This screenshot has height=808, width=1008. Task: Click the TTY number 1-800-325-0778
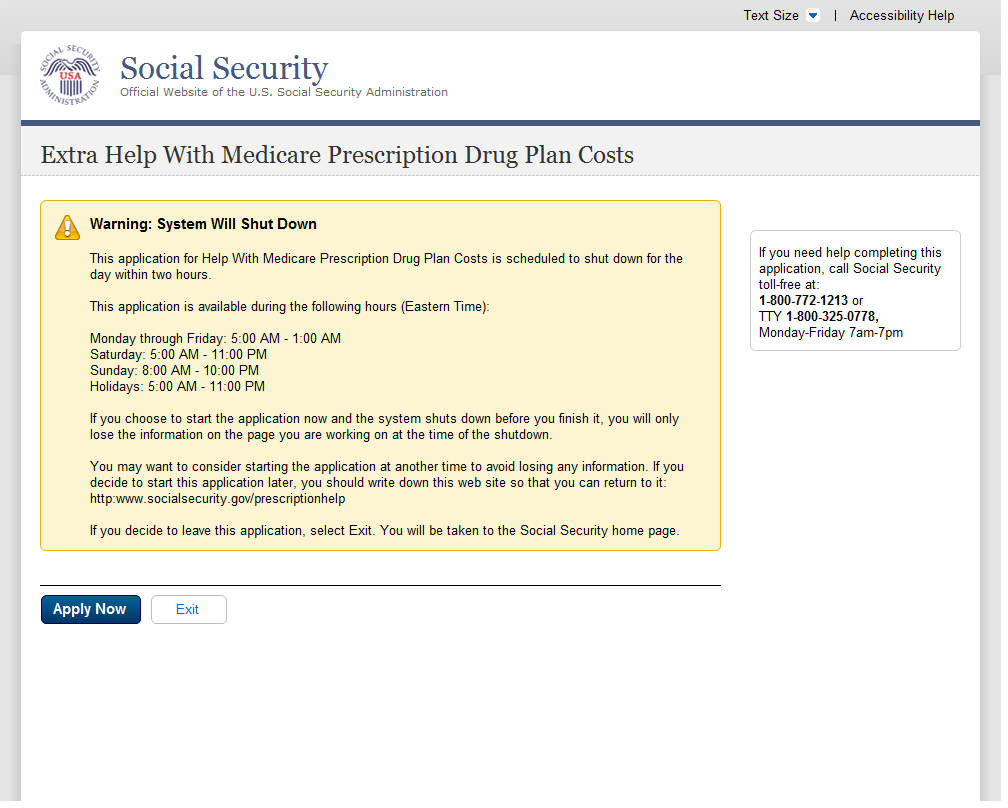click(831, 316)
